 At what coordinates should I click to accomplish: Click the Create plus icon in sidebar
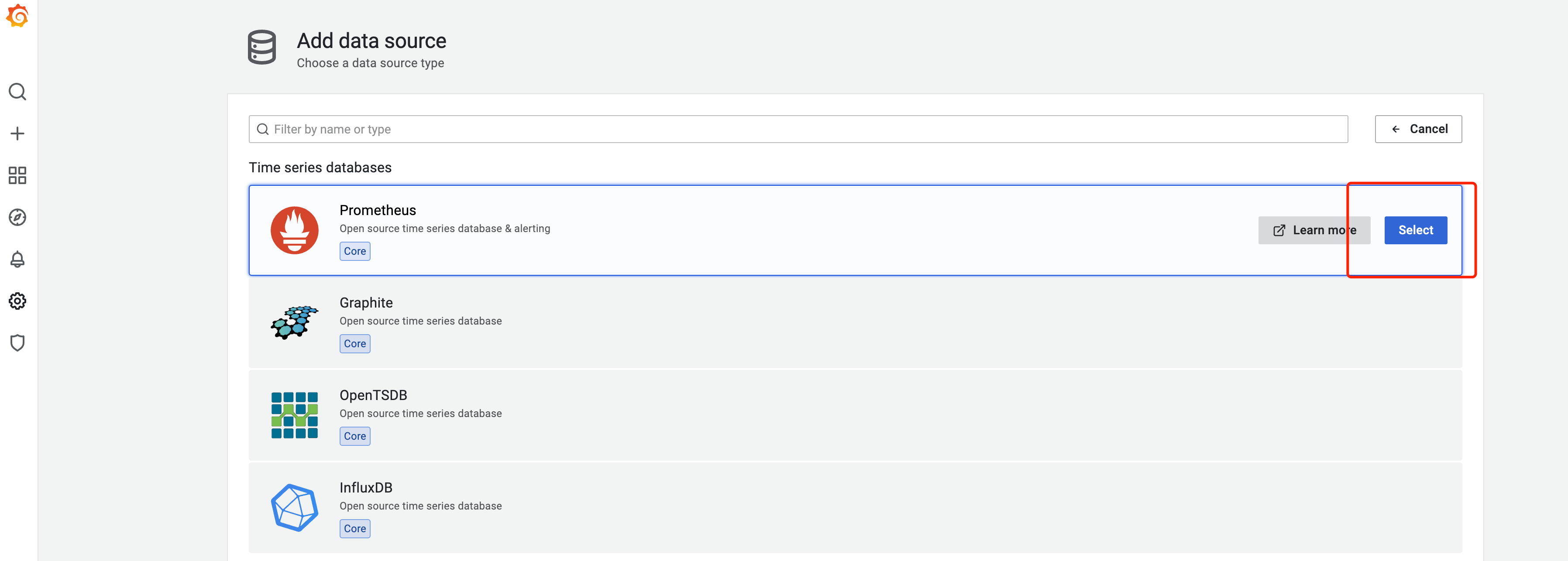[x=17, y=134]
